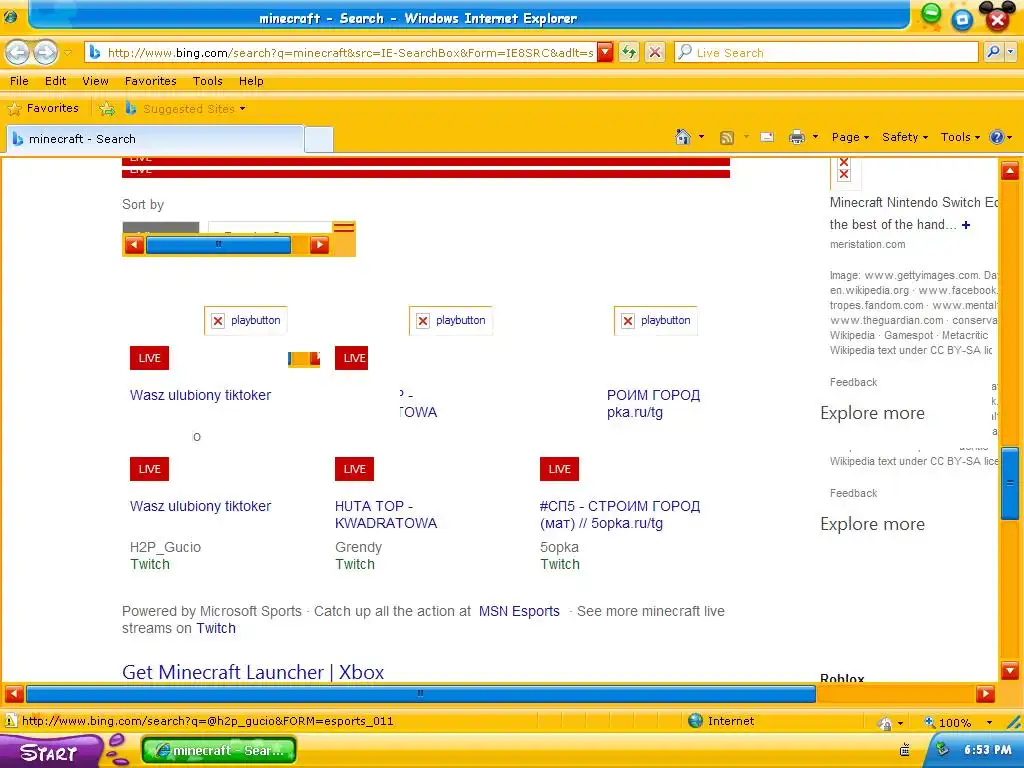Click the middle playbutton broken image
The image size is (1024, 768).
point(451,320)
